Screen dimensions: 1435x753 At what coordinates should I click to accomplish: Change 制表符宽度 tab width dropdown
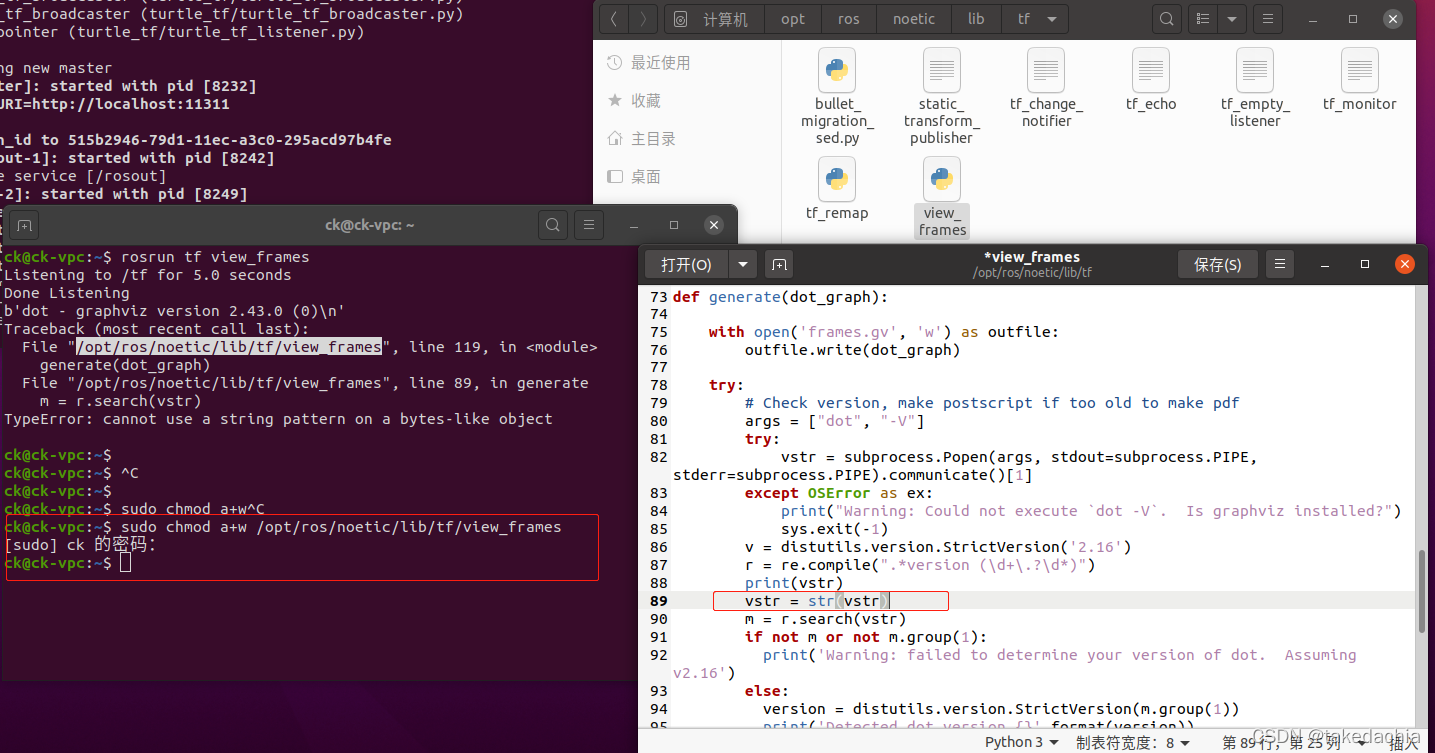1133,742
